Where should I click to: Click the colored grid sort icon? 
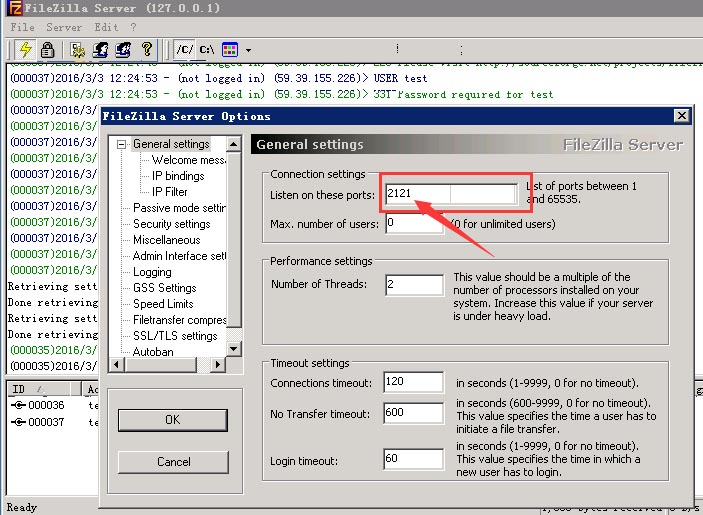(230, 50)
